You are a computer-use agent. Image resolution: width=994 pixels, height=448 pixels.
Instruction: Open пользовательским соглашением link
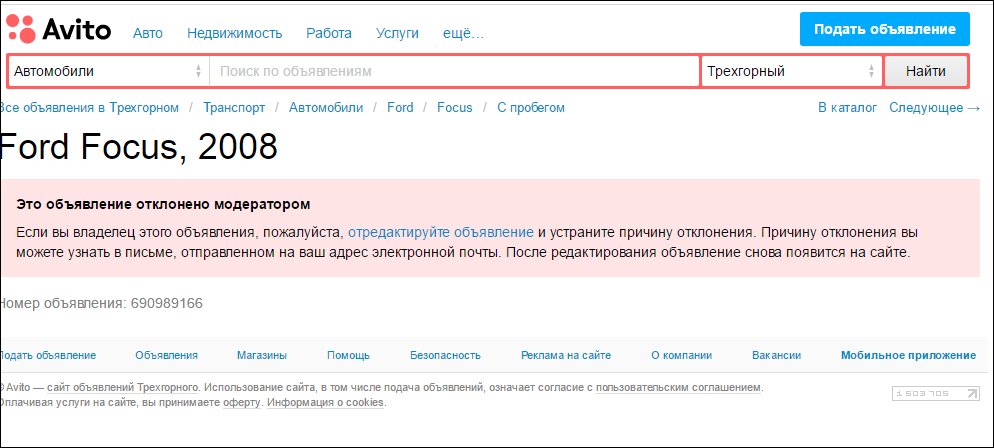coord(678,387)
